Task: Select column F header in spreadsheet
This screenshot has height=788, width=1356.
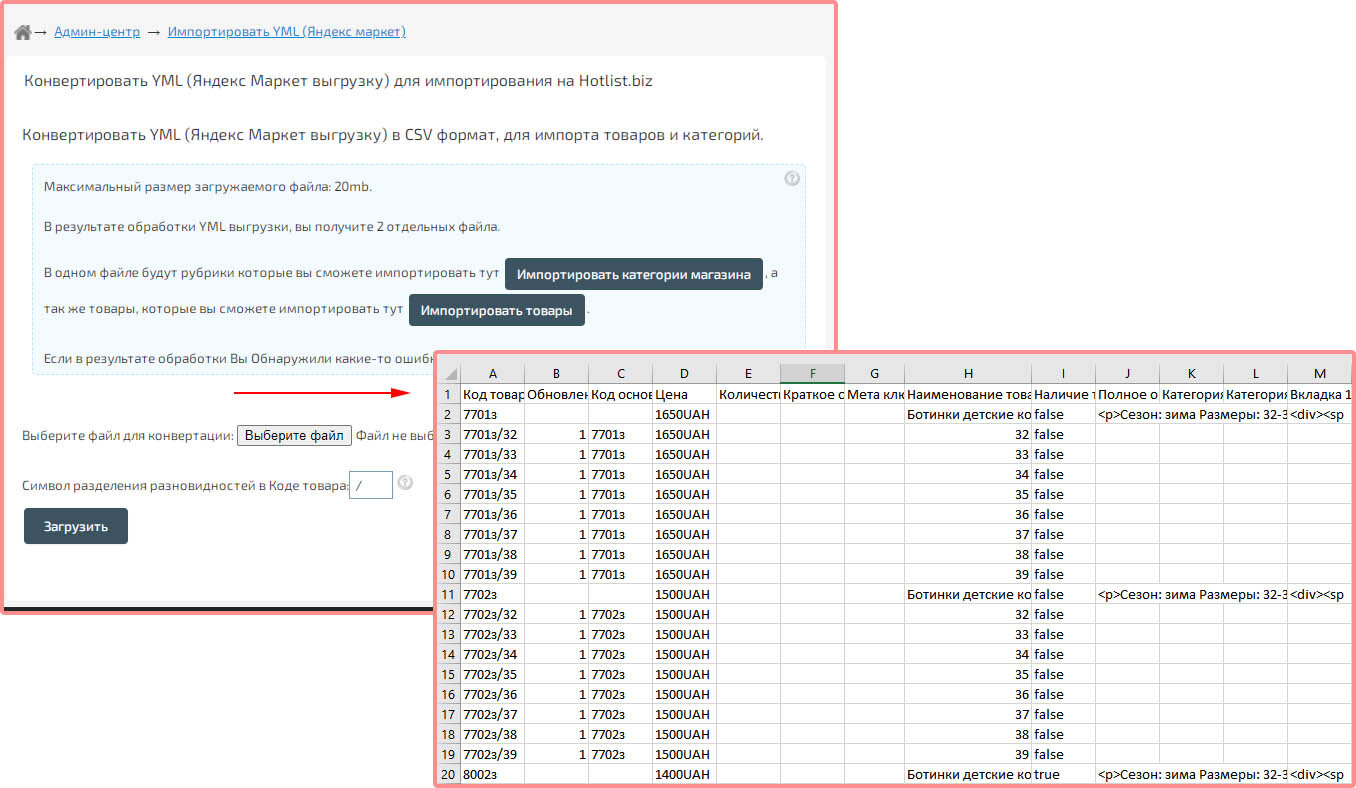Action: pyautogui.click(x=812, y=374)
